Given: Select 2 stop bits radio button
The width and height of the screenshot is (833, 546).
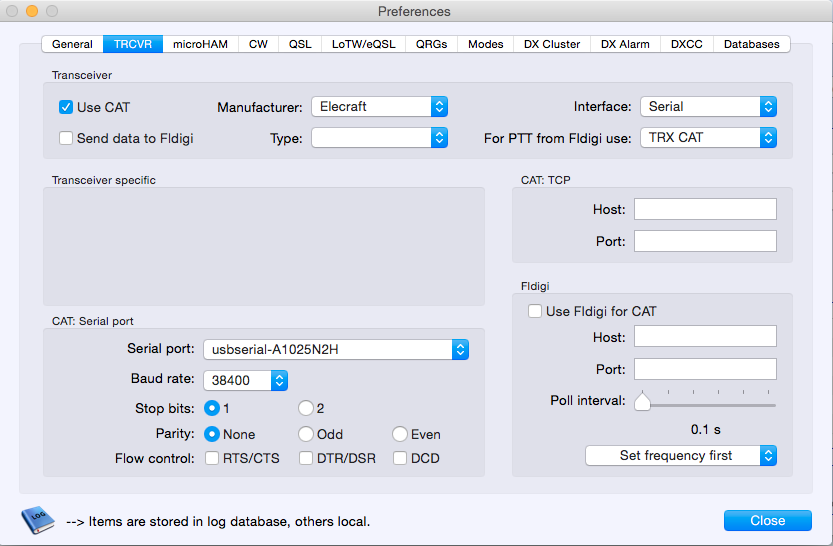Looking at the screenshot, I should click(305, 408).
